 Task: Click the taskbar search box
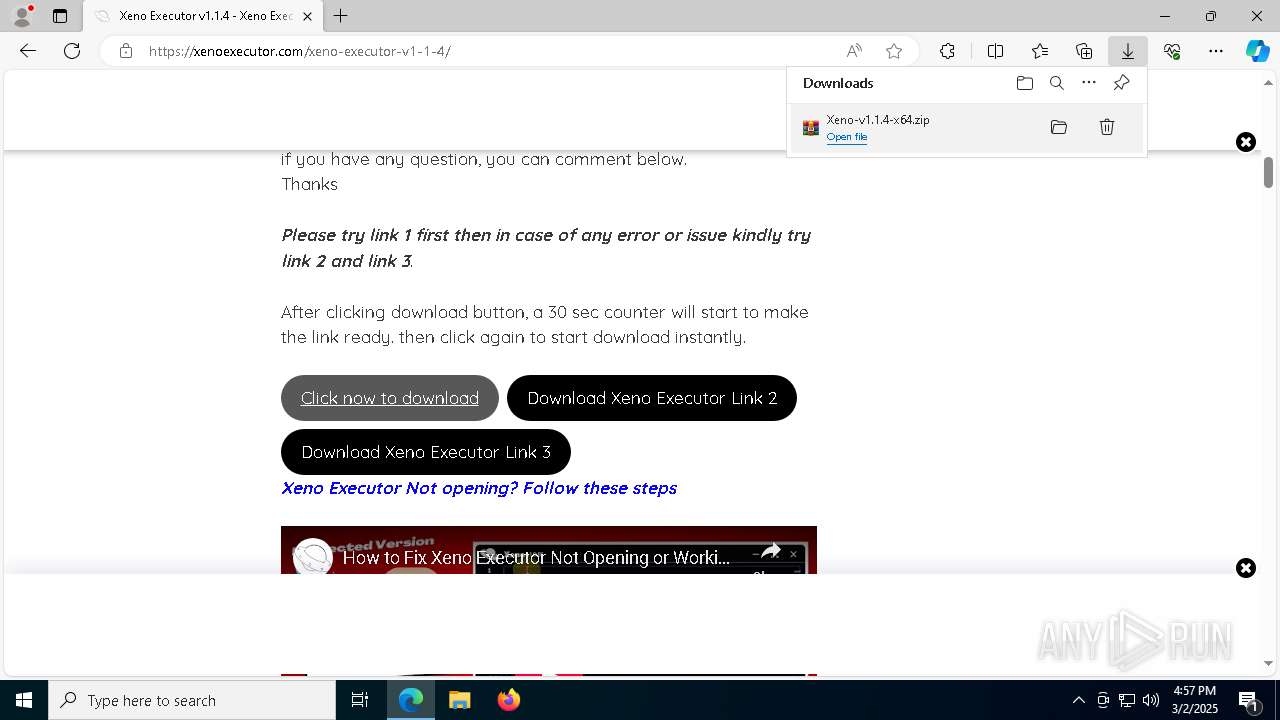point(192,700)
